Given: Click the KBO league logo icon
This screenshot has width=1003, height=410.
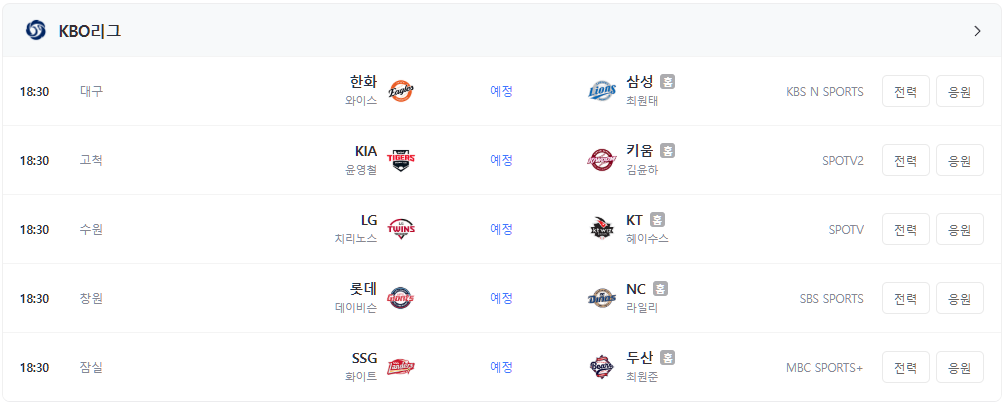Looking at the screenshot, I should [x=36, y=31].
